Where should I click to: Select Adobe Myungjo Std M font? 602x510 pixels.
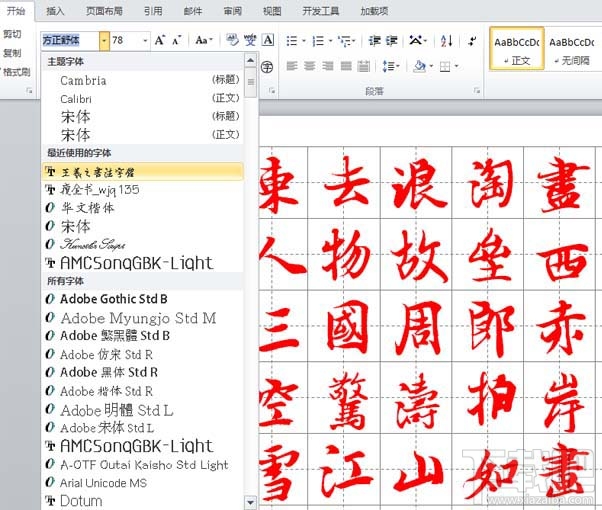click(142, 318)
